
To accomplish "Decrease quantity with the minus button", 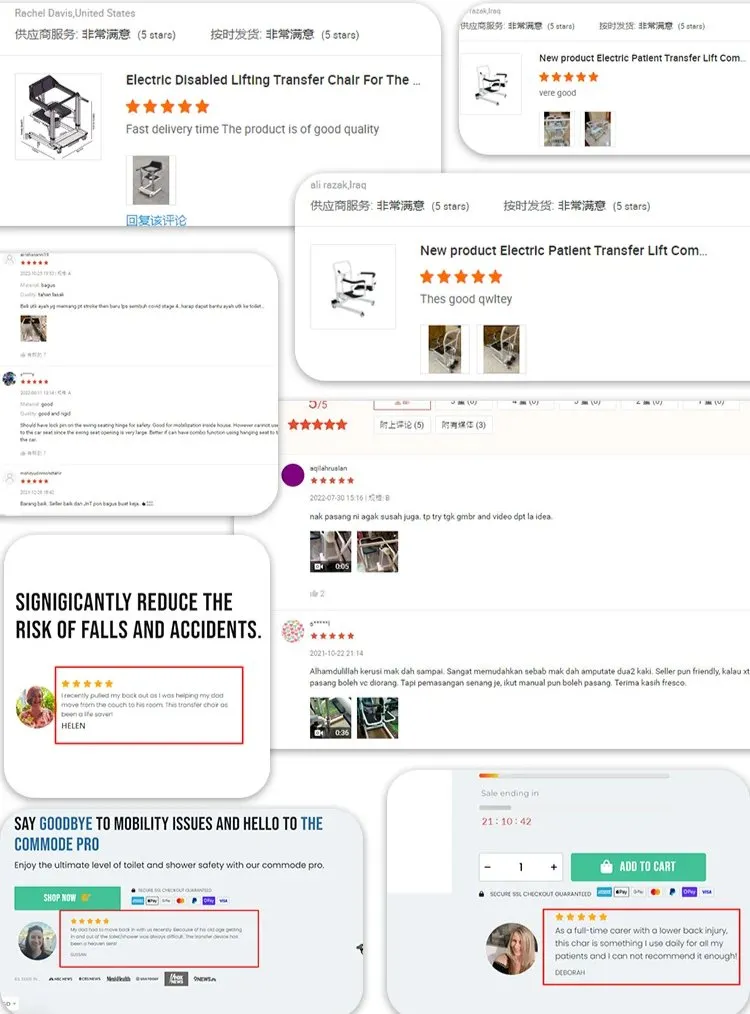I will (x=488, y=867).
